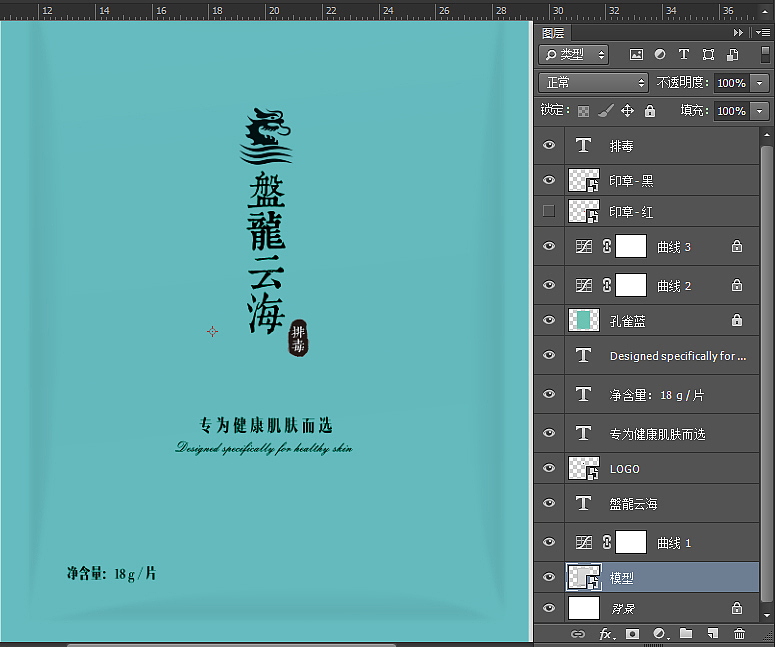Hide the 净含量 text layer
Image resolution: width=775 pixels, height=647 pixels.
(x=549, y=394)
